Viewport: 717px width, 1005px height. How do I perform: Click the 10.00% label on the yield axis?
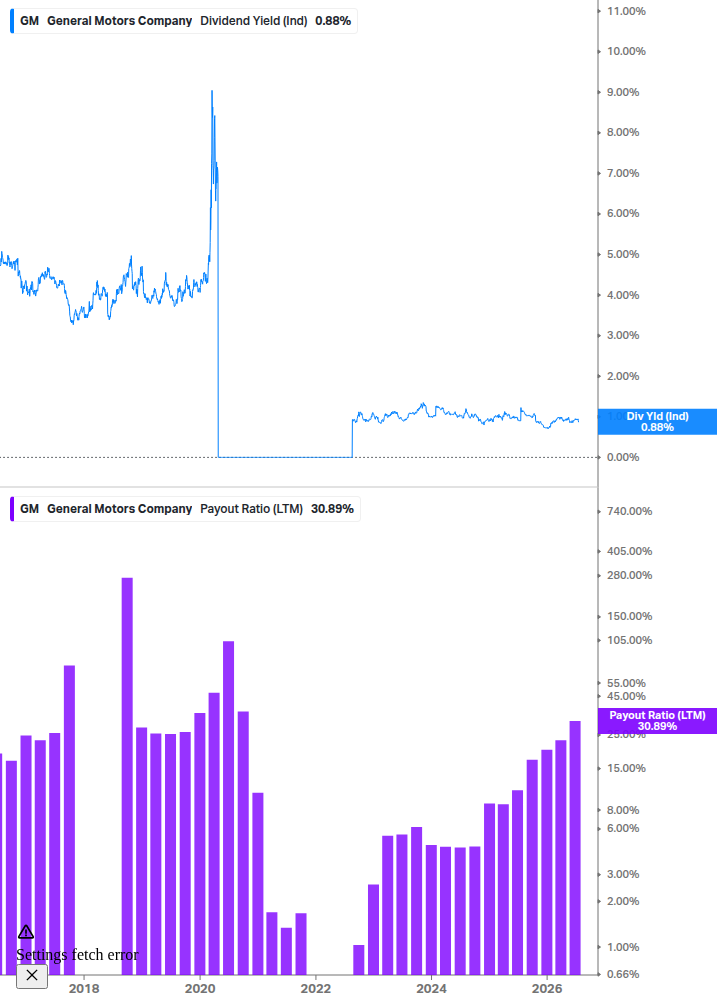coord(626,51)
